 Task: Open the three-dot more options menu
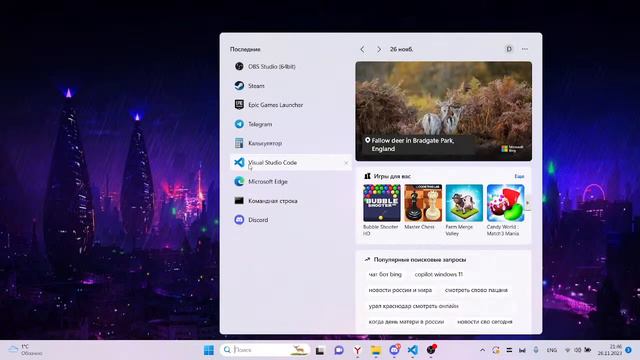coord(525,49)
